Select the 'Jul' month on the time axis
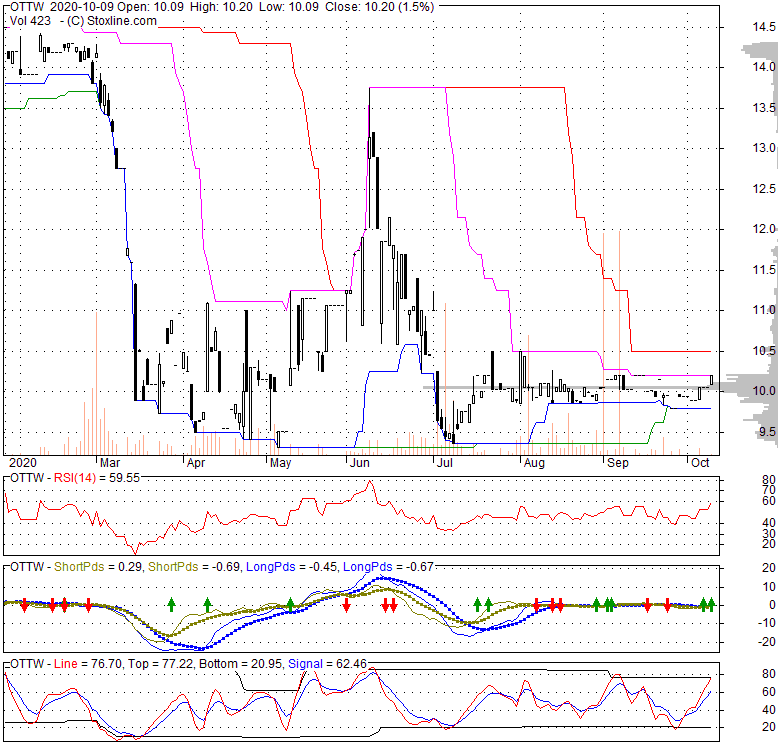The height and width of the screenshot is (745, 780). 444,463
